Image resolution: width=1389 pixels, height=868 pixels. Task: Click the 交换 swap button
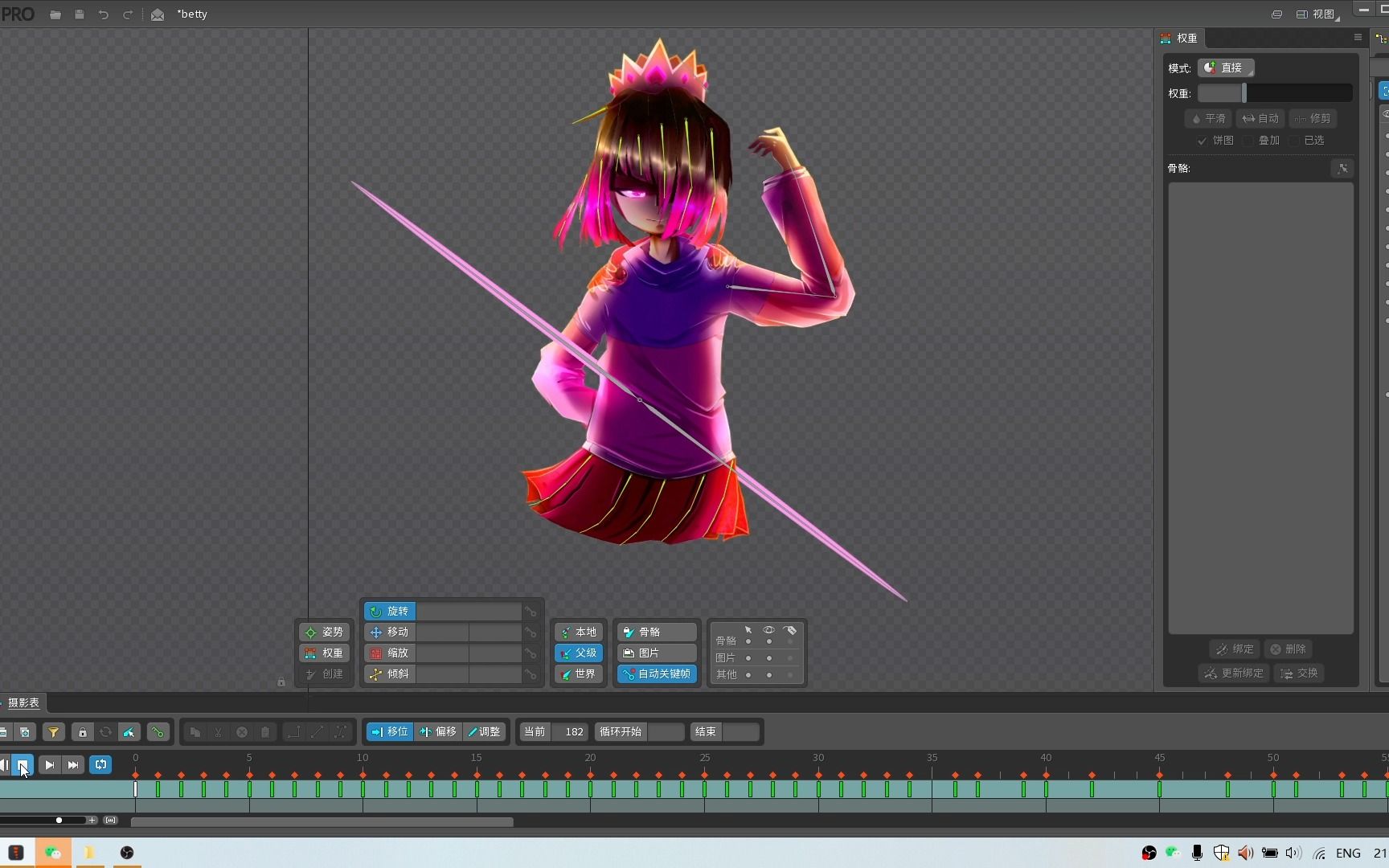(x=1299, y=673)
